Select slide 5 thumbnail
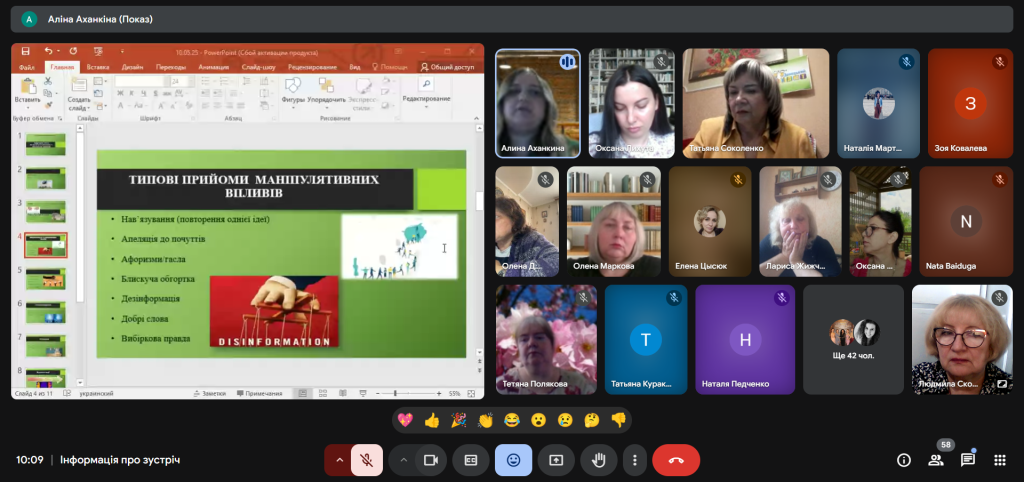This screenshot has height=482, width=1024. tap(45, 279)
